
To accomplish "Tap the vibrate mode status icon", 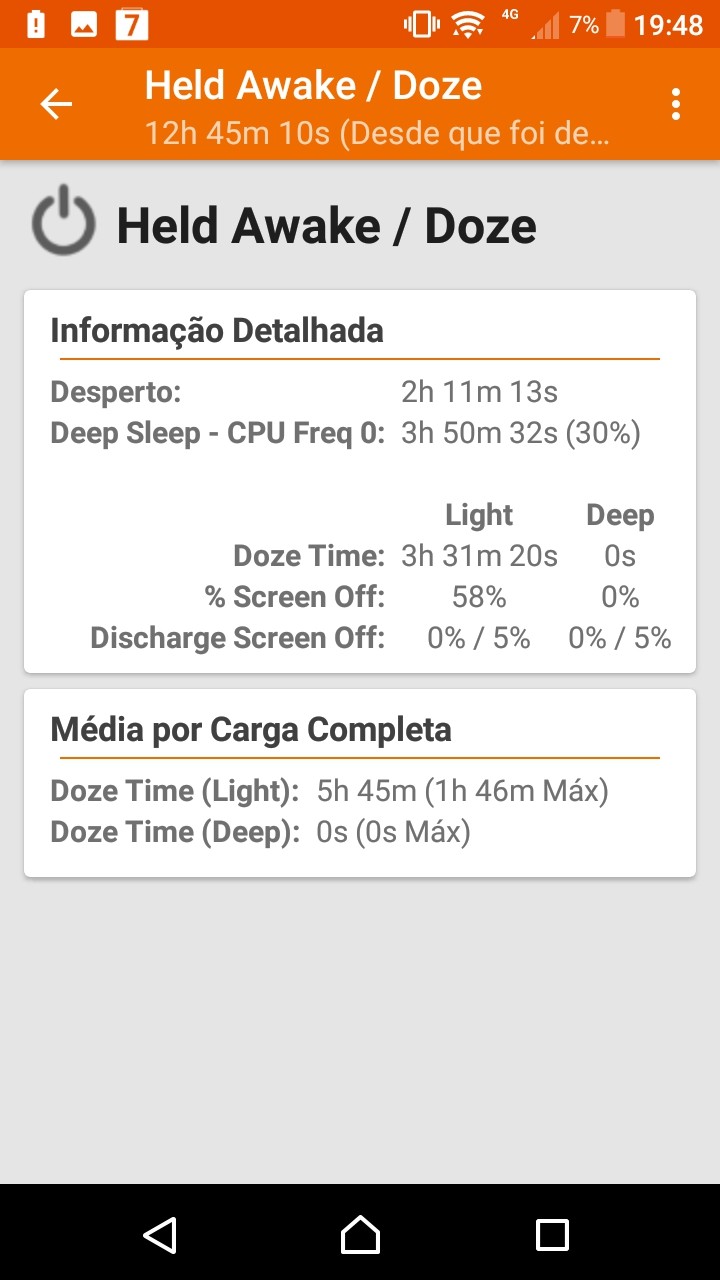I will pyautogui.click(x=421, y=24).
